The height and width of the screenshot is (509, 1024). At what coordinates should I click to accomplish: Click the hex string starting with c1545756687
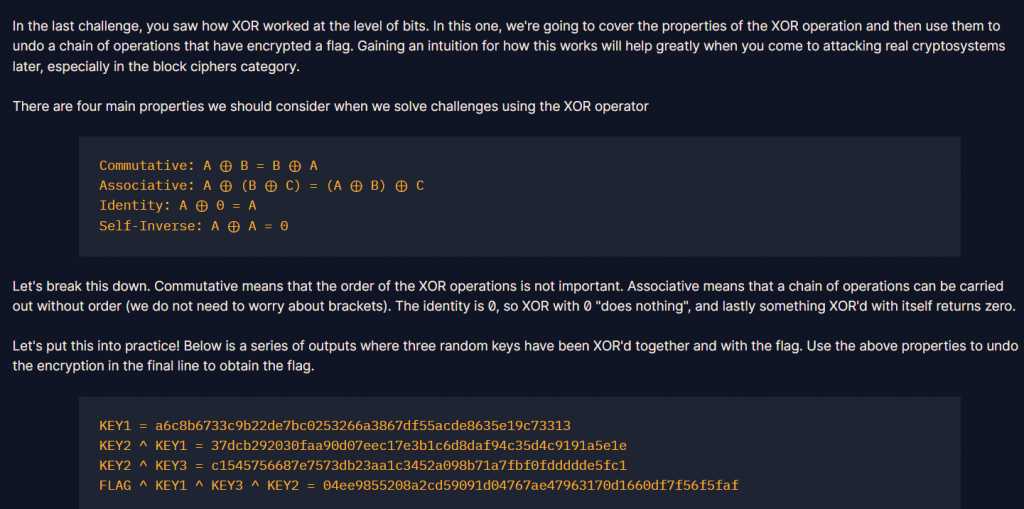point(419,466)
